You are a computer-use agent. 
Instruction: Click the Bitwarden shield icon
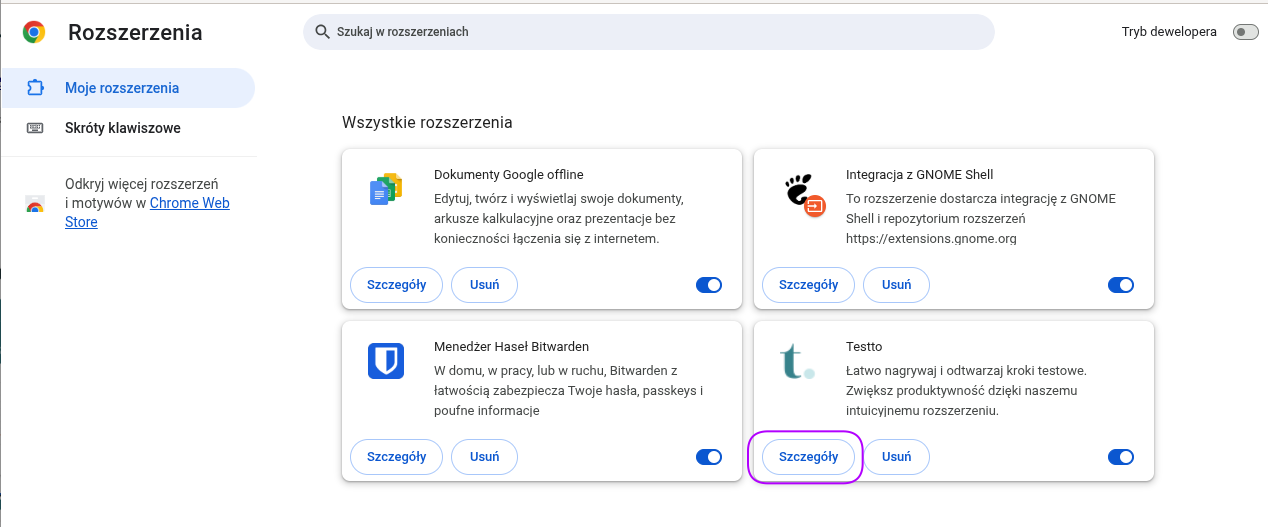tap(385, 360)
